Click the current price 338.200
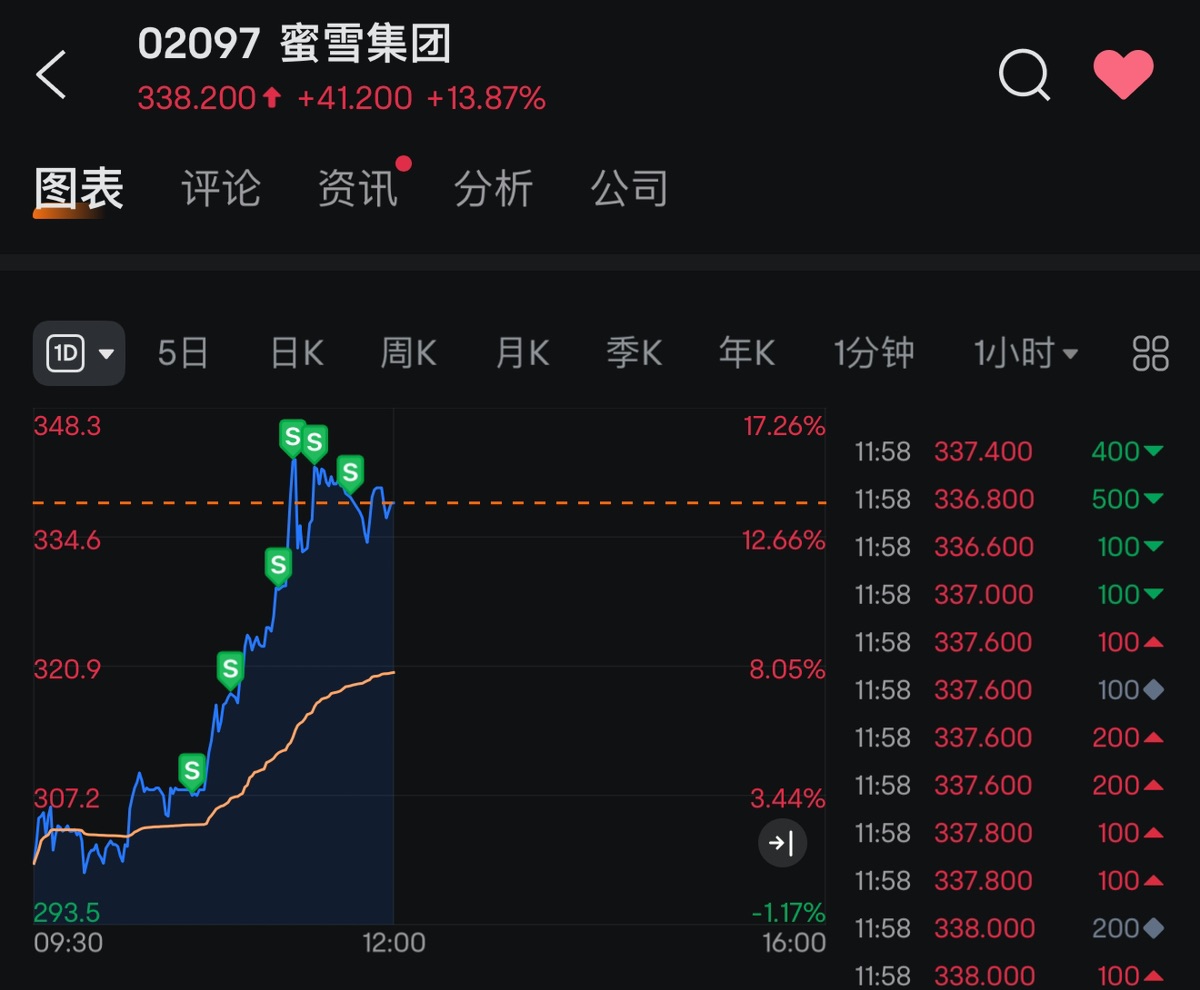 click(x=197, y=98)
